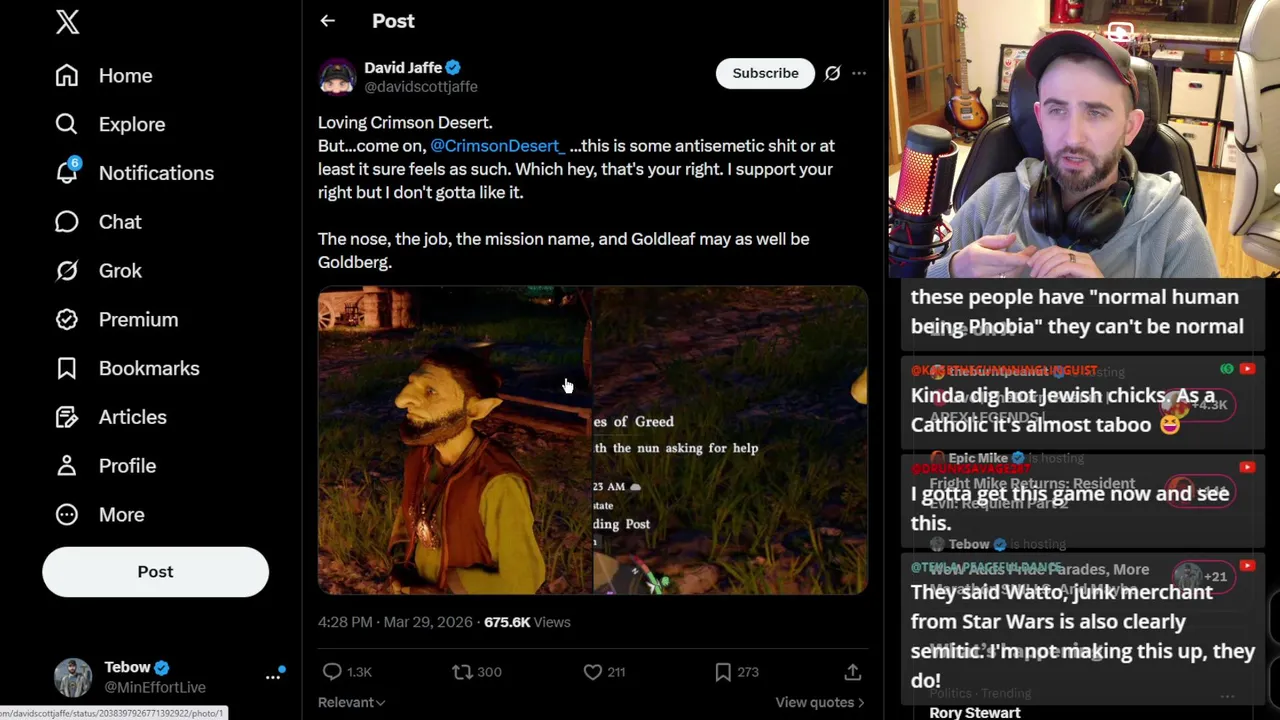Like the post with the heart icon
Viewport: 1280px width, 720px height.
point(593,672)
